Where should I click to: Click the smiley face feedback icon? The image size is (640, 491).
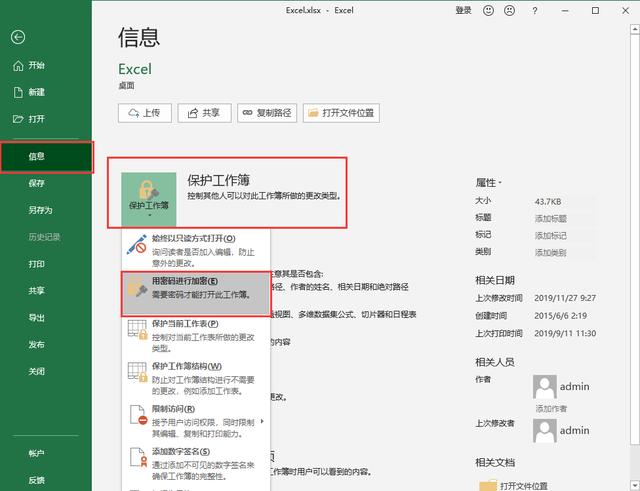(488, 11)
